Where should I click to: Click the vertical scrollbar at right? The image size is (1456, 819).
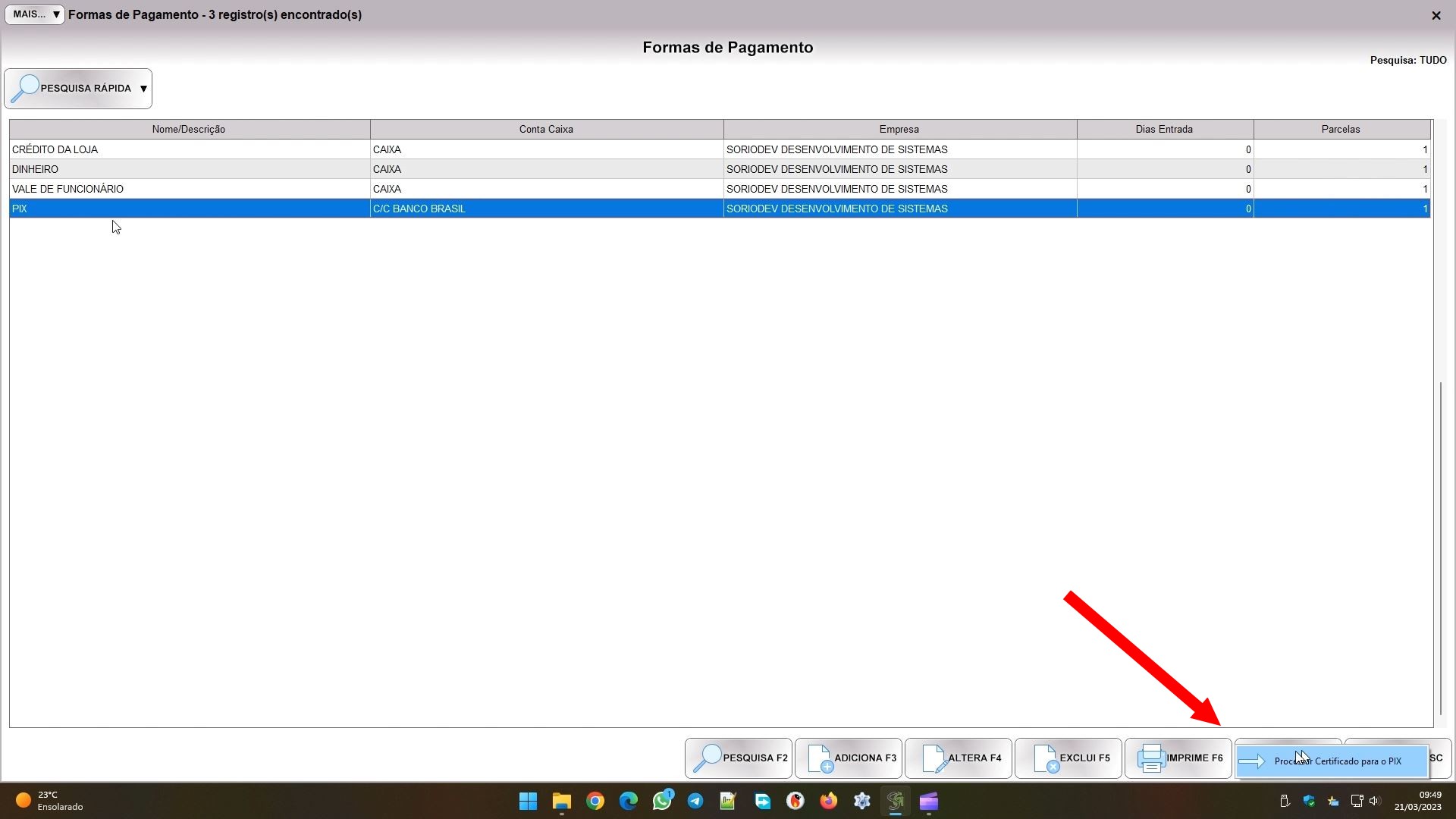[x=1441, y=546]
